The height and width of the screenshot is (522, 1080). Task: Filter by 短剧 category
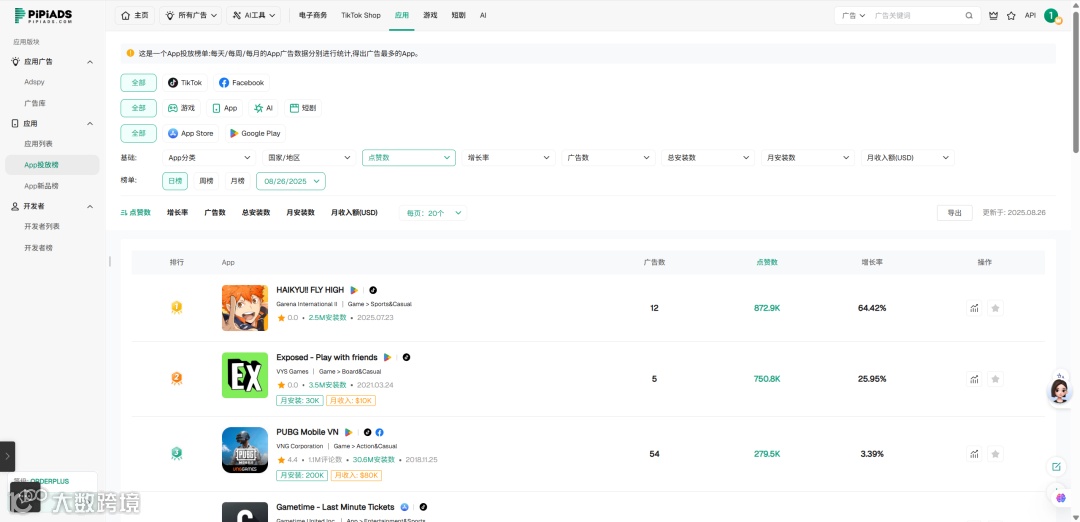click(x=302, y=108)
